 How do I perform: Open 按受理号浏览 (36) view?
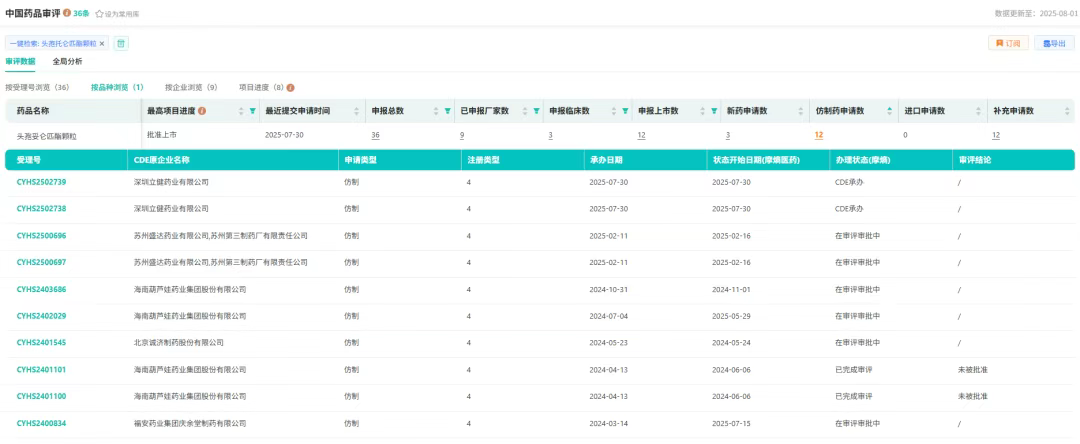pyautogui.click(x=37, y=88)
